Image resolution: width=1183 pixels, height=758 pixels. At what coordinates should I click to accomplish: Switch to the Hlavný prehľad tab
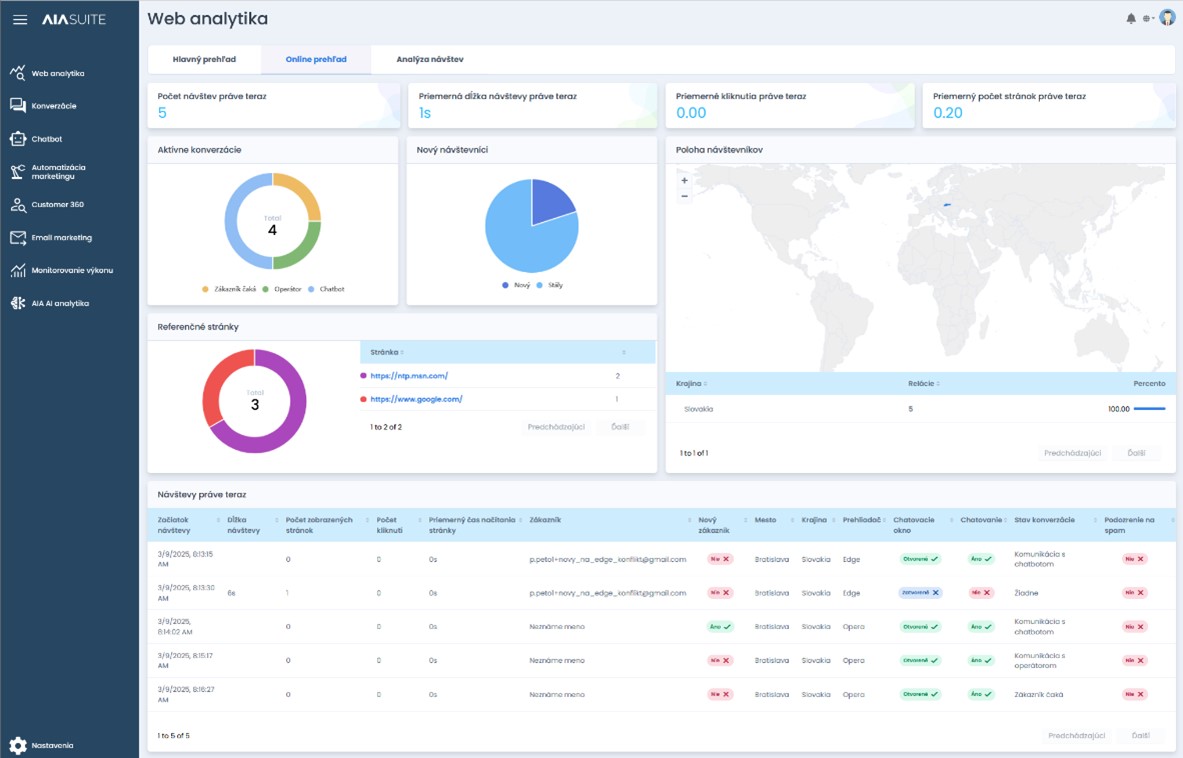coord(204,60)
